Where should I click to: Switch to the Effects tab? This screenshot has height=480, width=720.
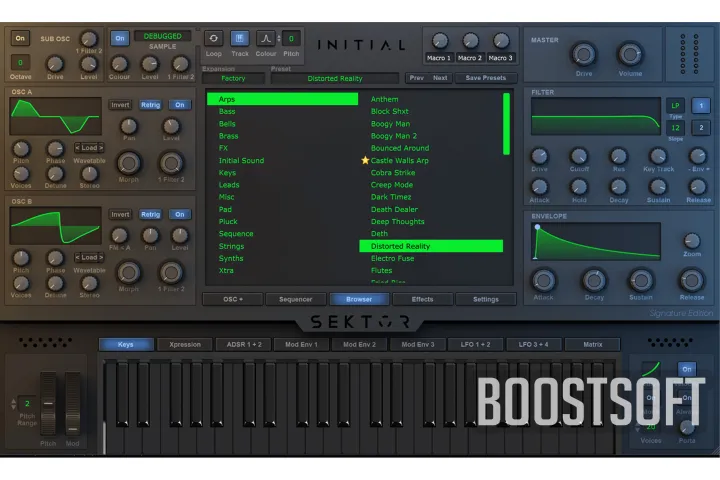(422, 299)
